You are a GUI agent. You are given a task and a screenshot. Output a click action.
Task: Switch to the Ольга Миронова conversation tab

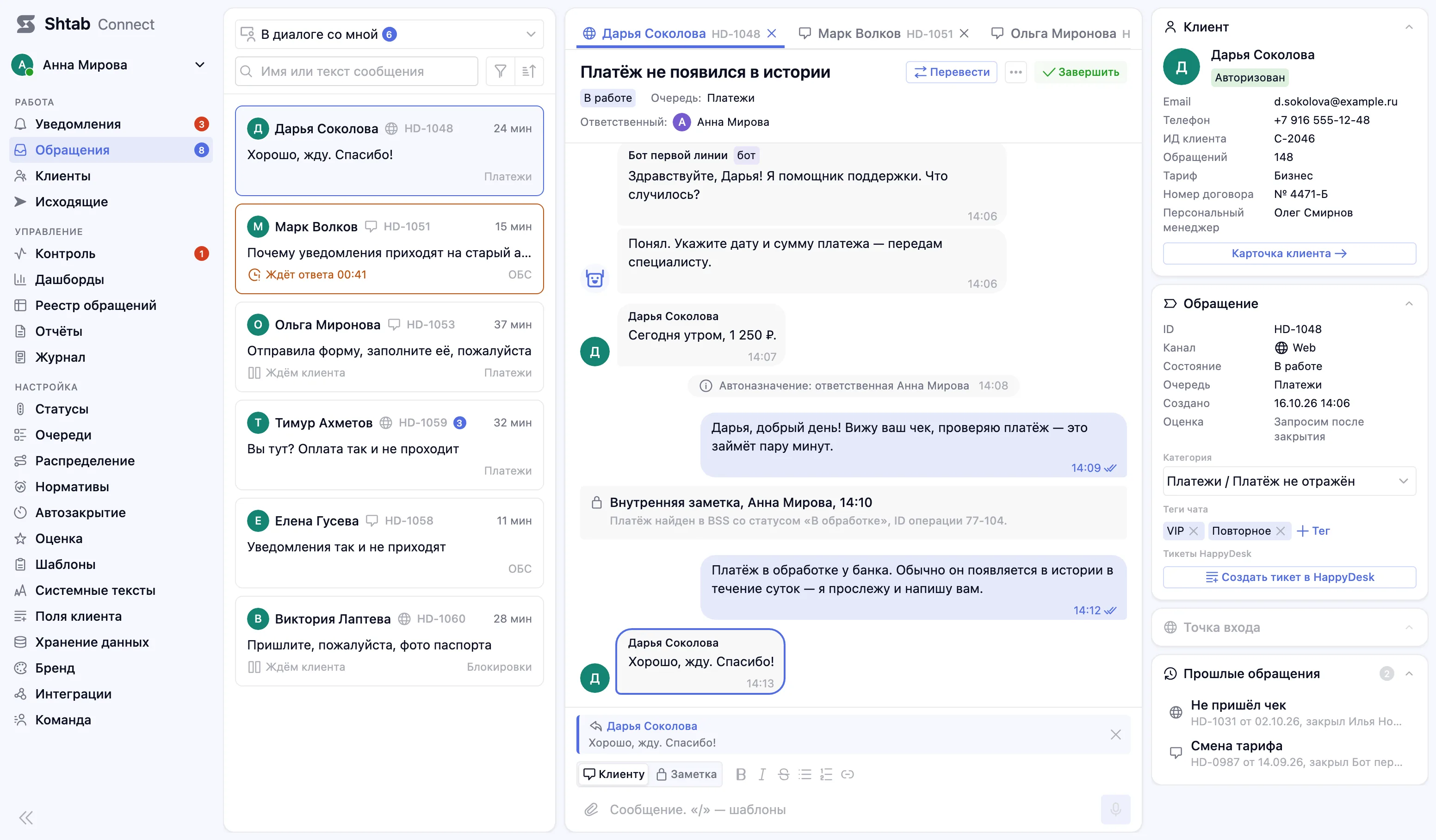1060,34
